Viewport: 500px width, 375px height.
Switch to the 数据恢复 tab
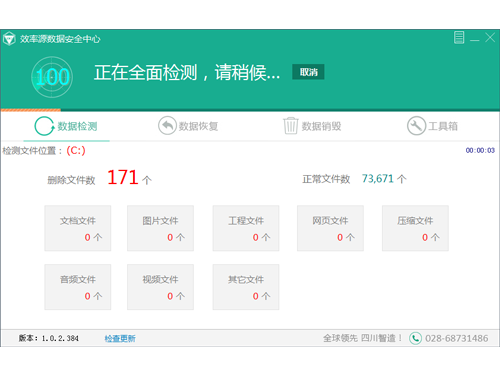(x=188, y=126)
